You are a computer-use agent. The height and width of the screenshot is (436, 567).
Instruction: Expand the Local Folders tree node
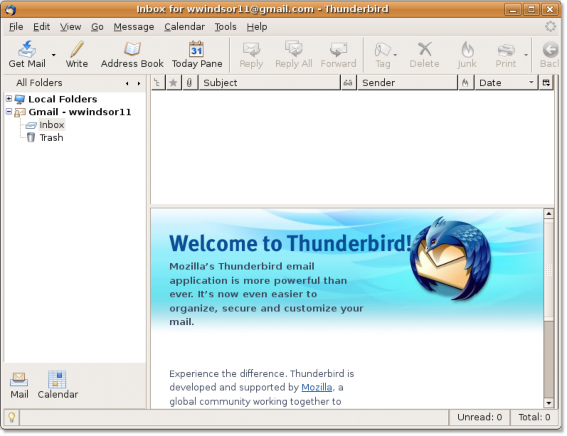coord(9,98)
